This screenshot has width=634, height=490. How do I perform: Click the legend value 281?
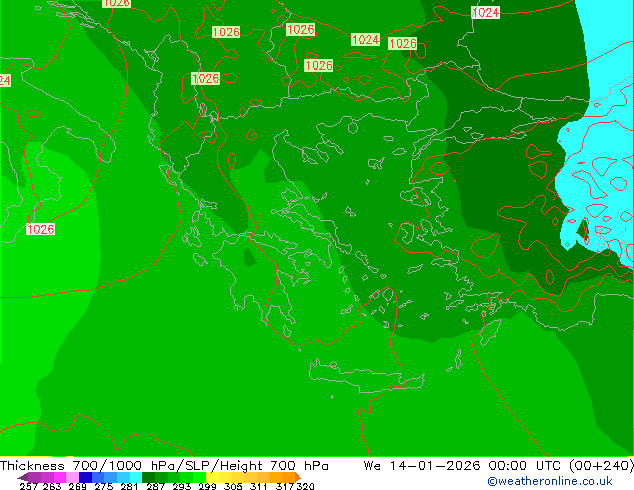[x=129, y=486]
